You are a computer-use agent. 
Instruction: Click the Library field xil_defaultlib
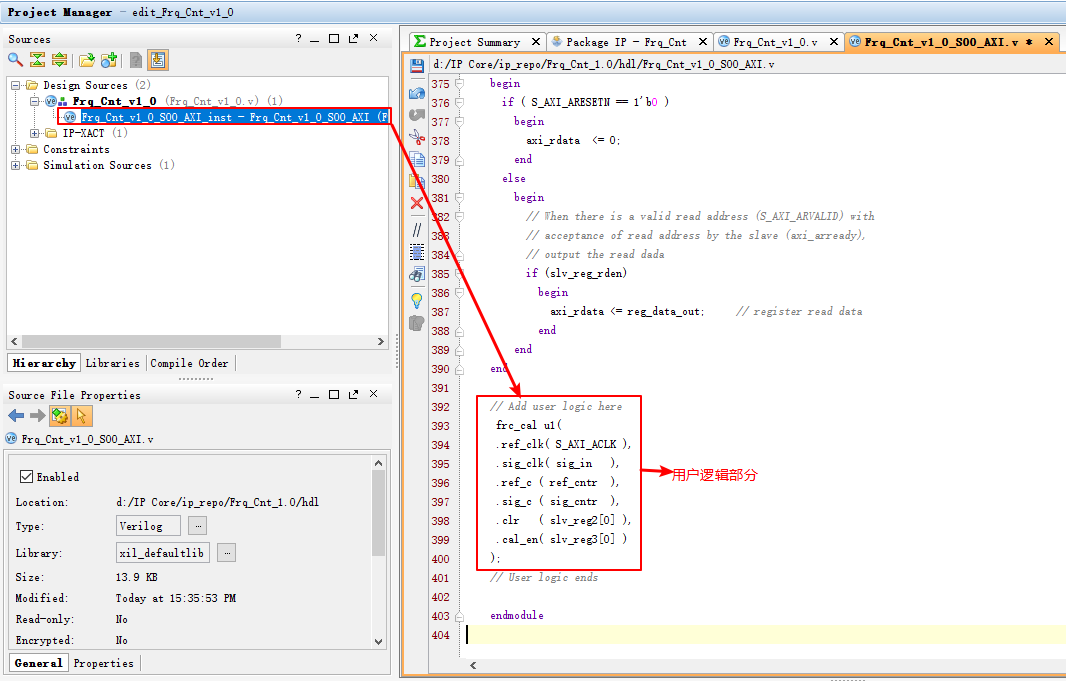click(163, 553)
